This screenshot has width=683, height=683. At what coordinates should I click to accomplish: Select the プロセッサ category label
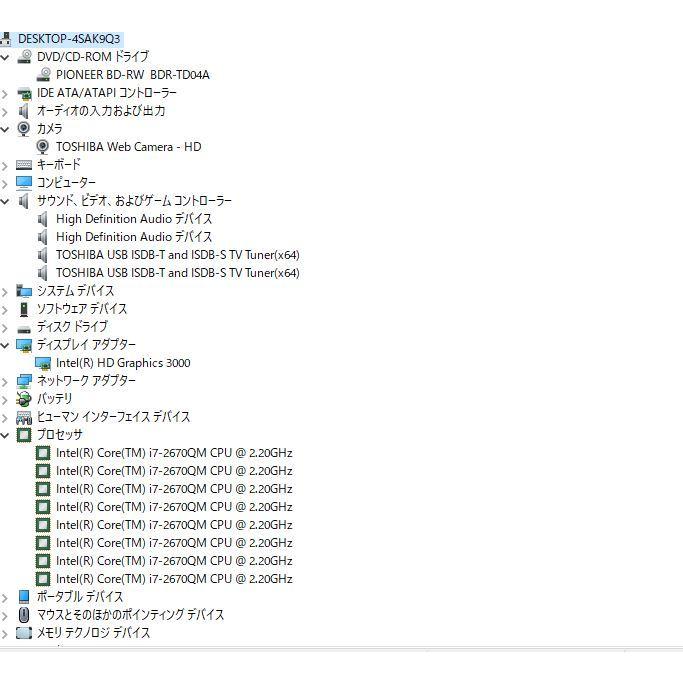pos(59,435)
